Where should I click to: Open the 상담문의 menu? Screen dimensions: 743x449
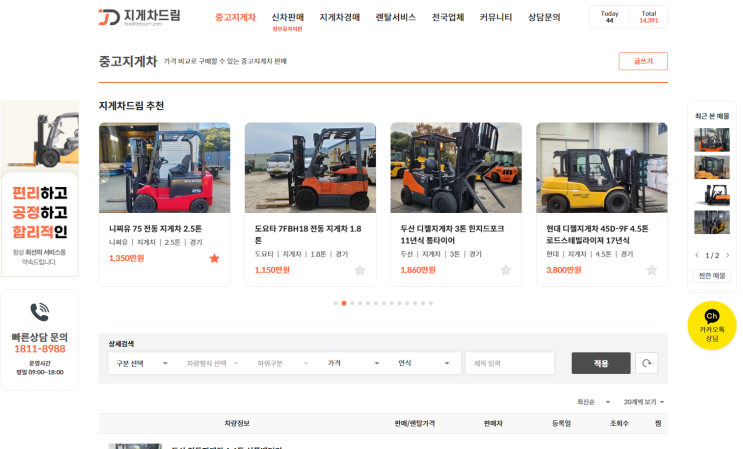tap(544, 18)
